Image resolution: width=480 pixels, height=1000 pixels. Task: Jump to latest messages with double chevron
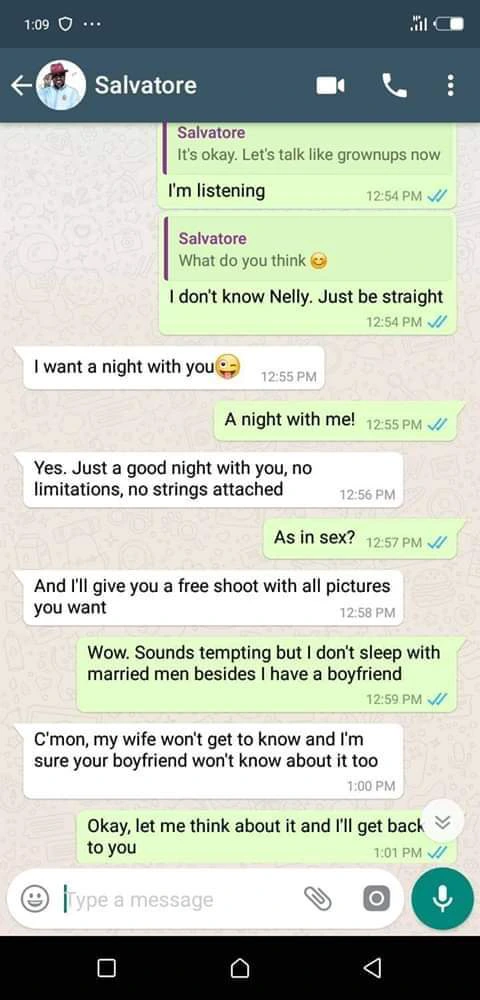coord(442,823)
